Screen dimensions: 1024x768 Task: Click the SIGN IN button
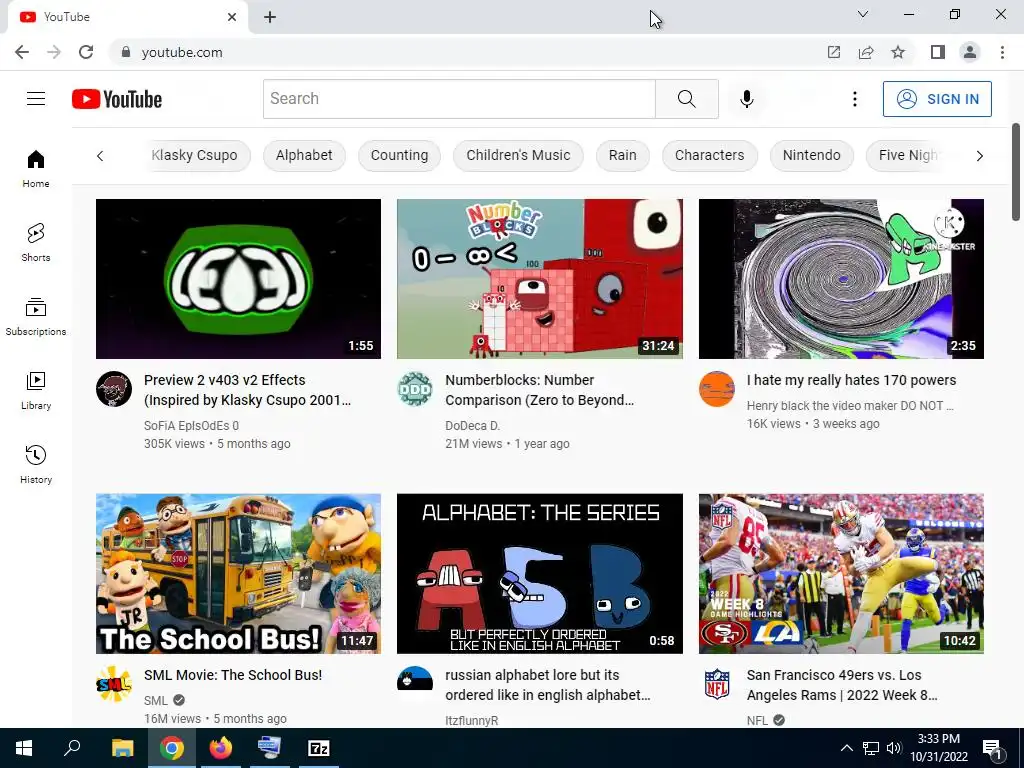(x=937, y=99)
